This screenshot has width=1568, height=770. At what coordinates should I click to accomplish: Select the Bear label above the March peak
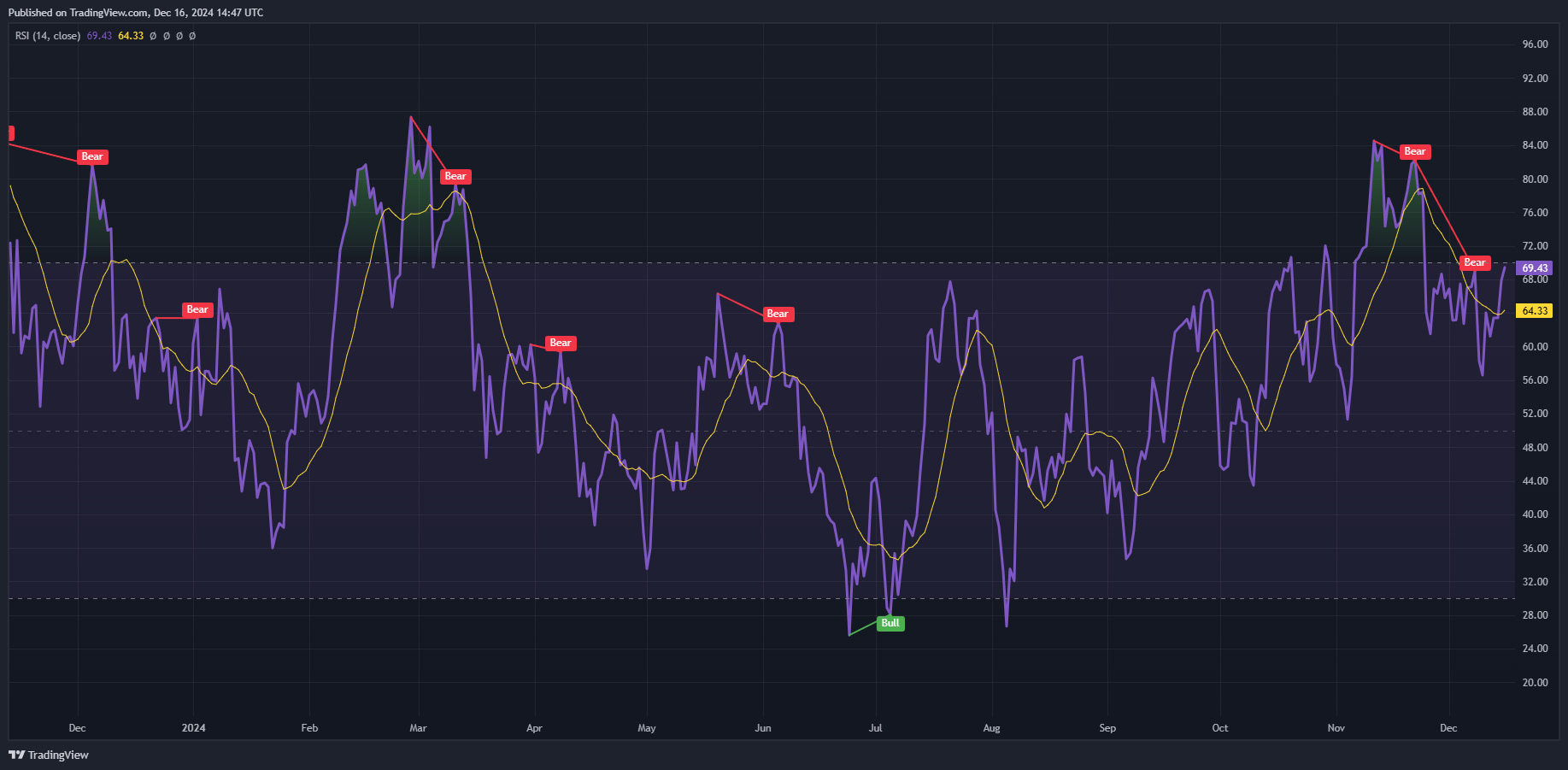(x=455, y=176)
